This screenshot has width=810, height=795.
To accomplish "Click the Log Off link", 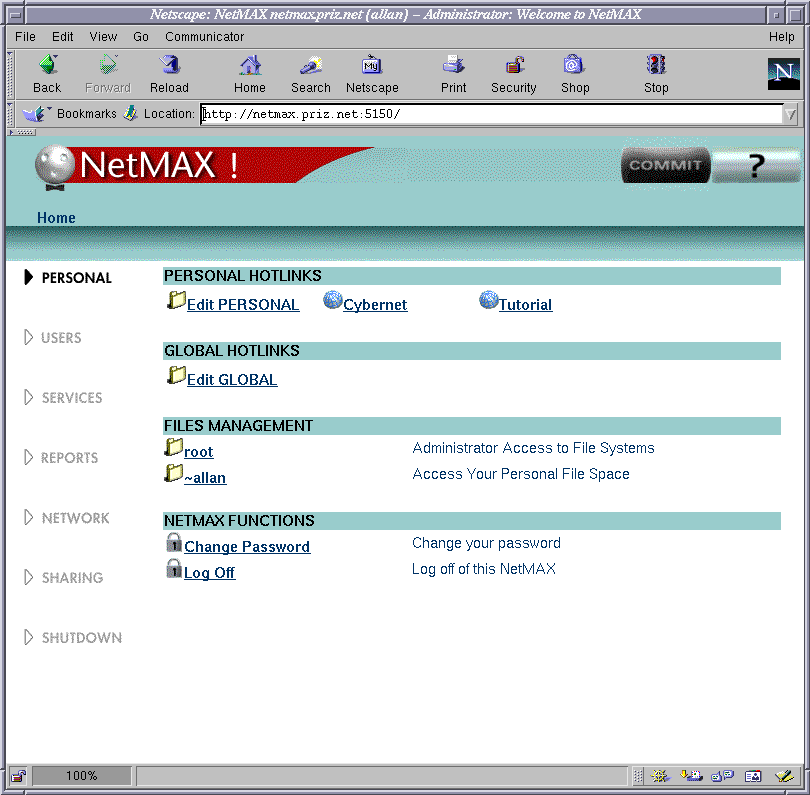I will coord(209,573).
